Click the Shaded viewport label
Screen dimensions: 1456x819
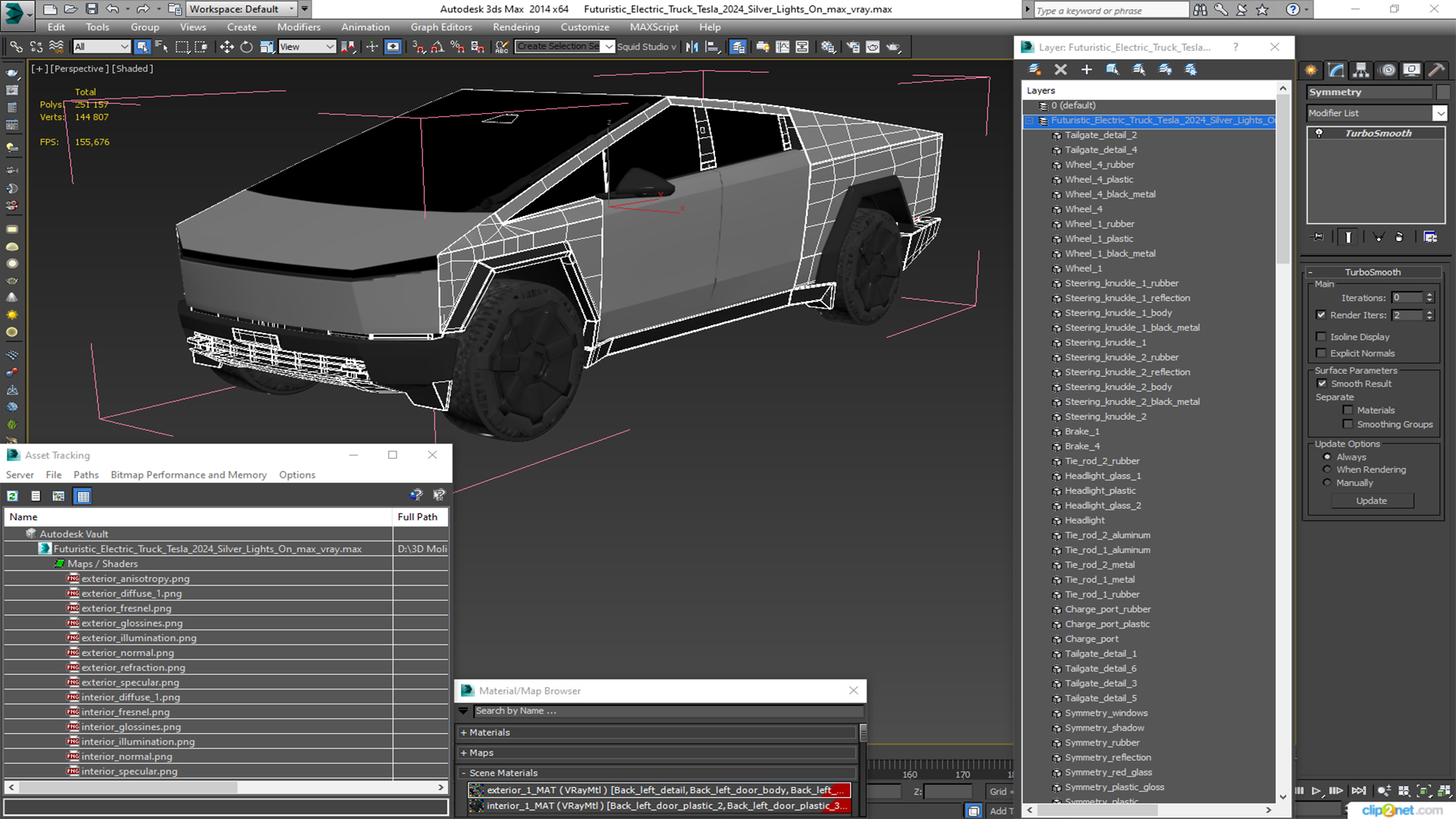[x=132, y=68]
